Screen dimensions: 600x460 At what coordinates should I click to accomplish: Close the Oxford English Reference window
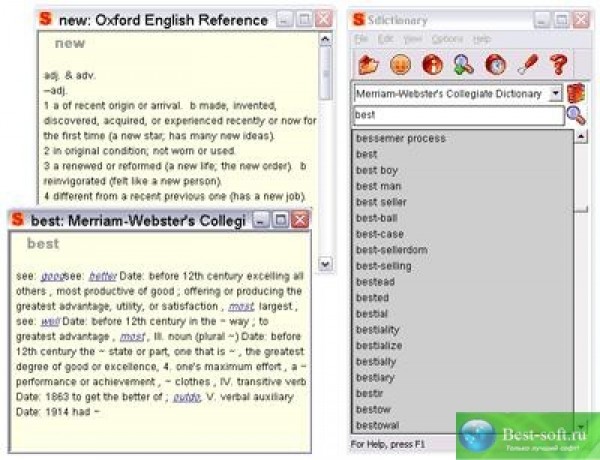click(324, 19)
